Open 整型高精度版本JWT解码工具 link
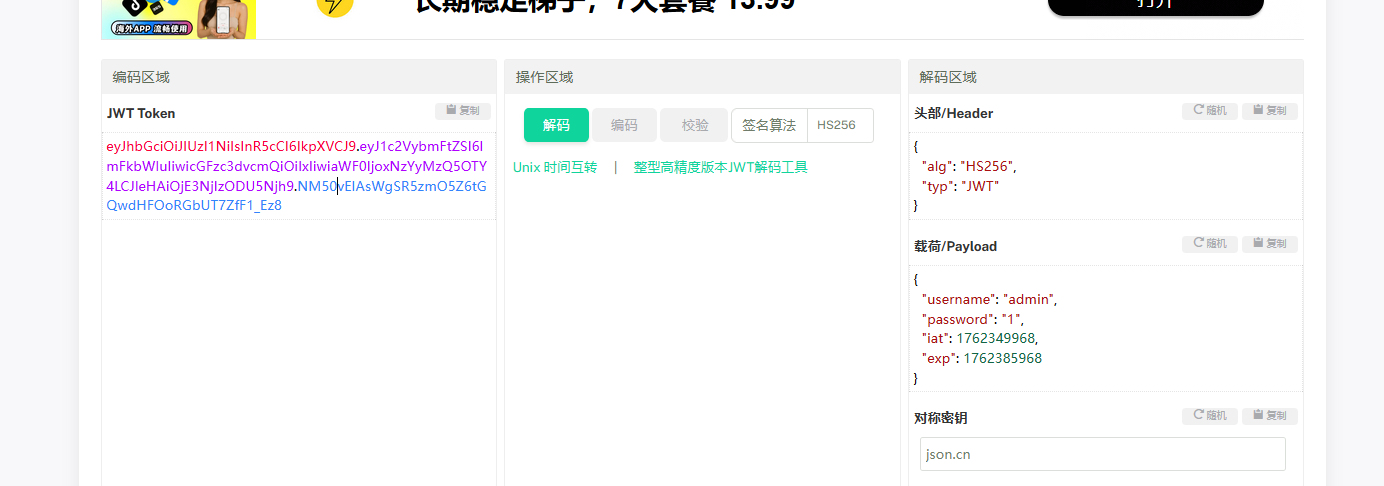Screen dimensions: 1384x486 (720, 167)
